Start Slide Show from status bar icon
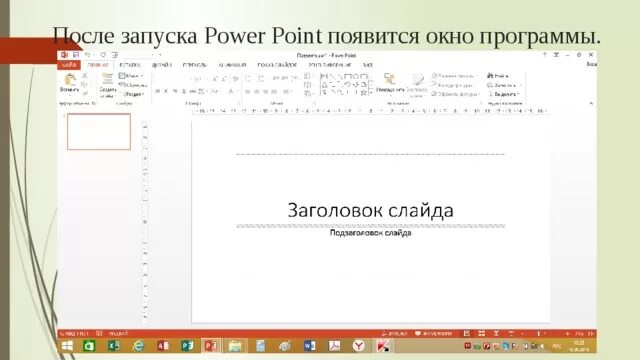 pos(511,333)
